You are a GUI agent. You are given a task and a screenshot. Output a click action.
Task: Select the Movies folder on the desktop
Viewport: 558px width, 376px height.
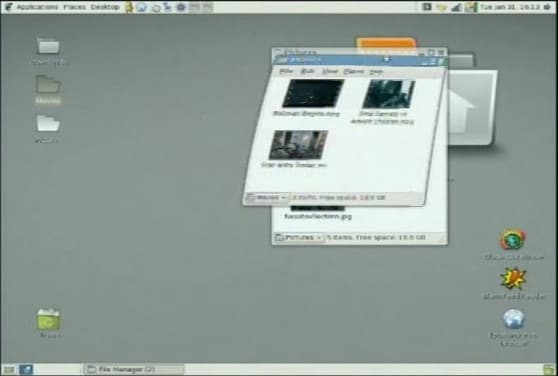coord(48,90)
